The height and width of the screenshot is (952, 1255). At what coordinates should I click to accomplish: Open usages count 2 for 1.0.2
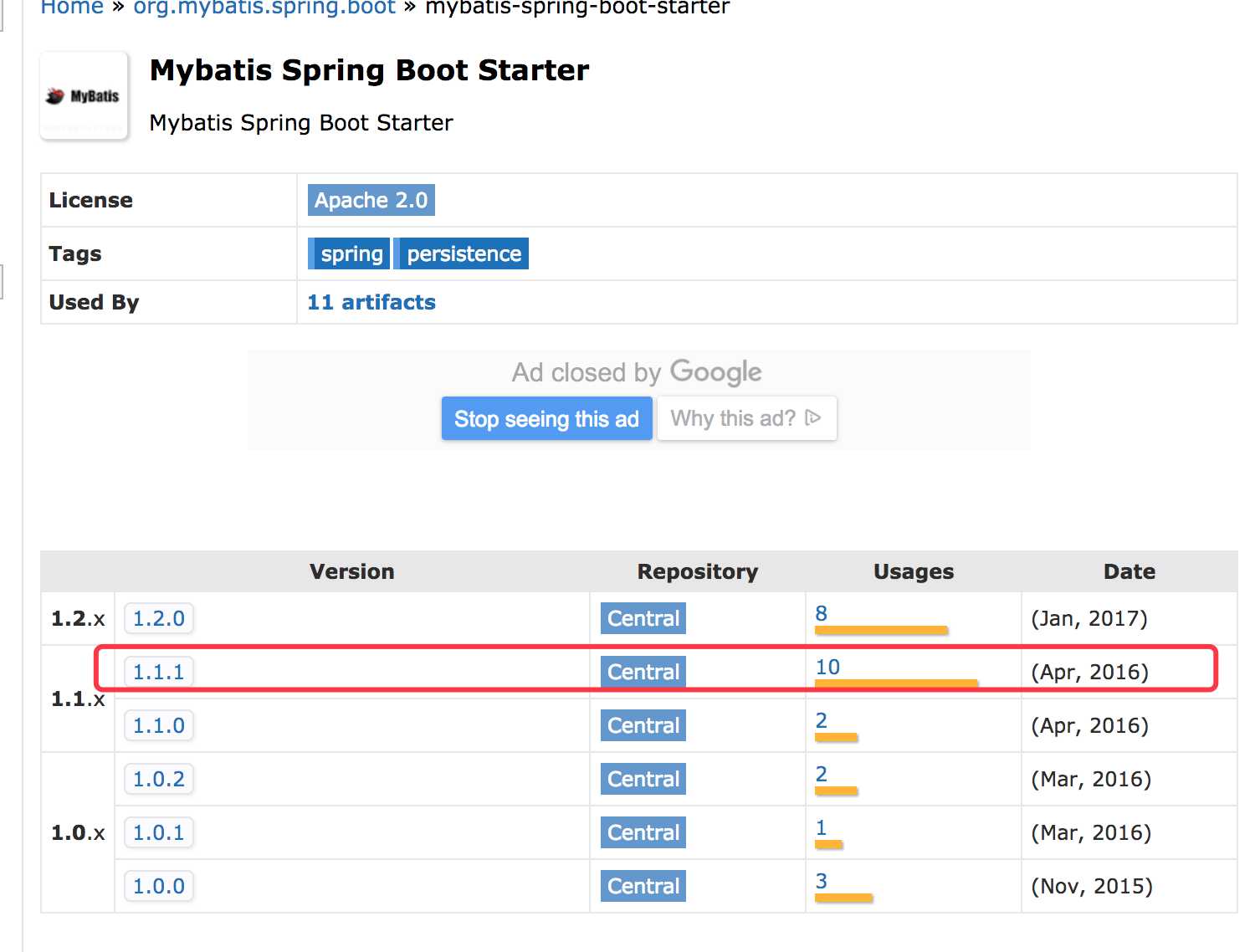[822, 774]
